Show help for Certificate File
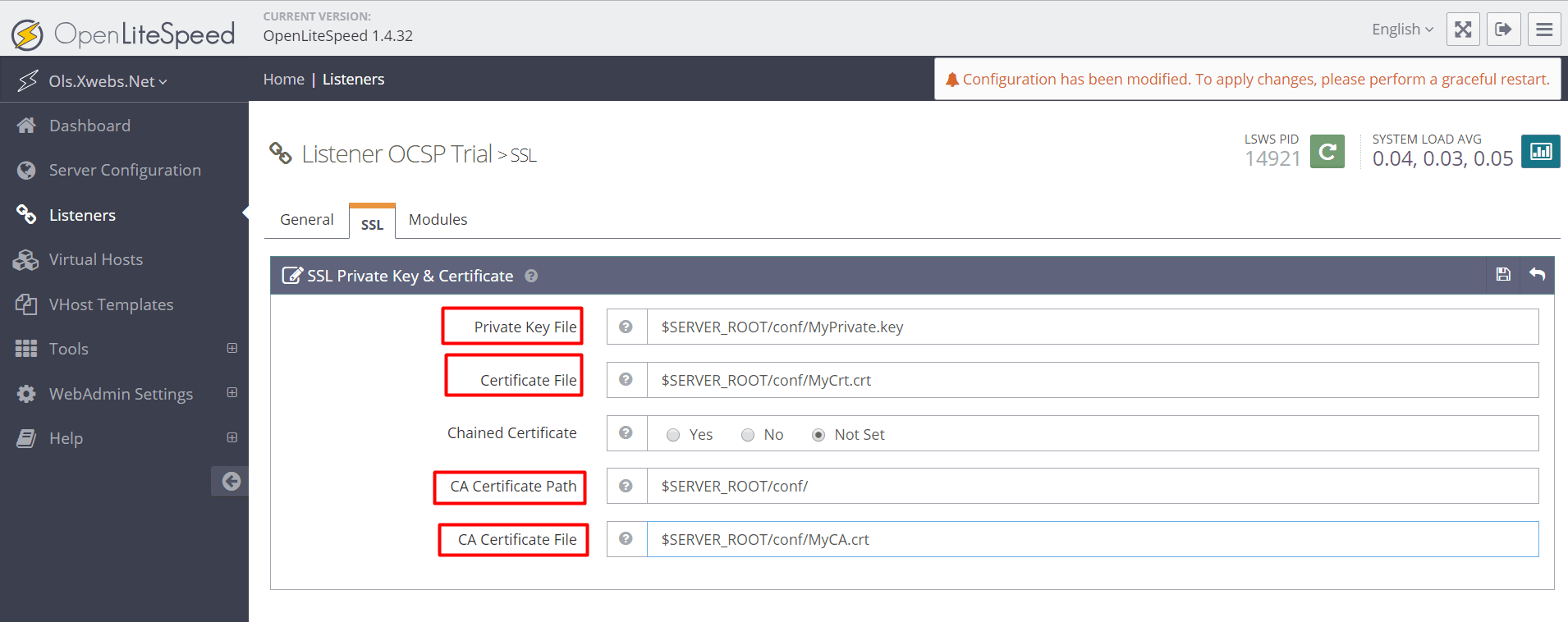 pyautogui.click(x=626, y=380)
